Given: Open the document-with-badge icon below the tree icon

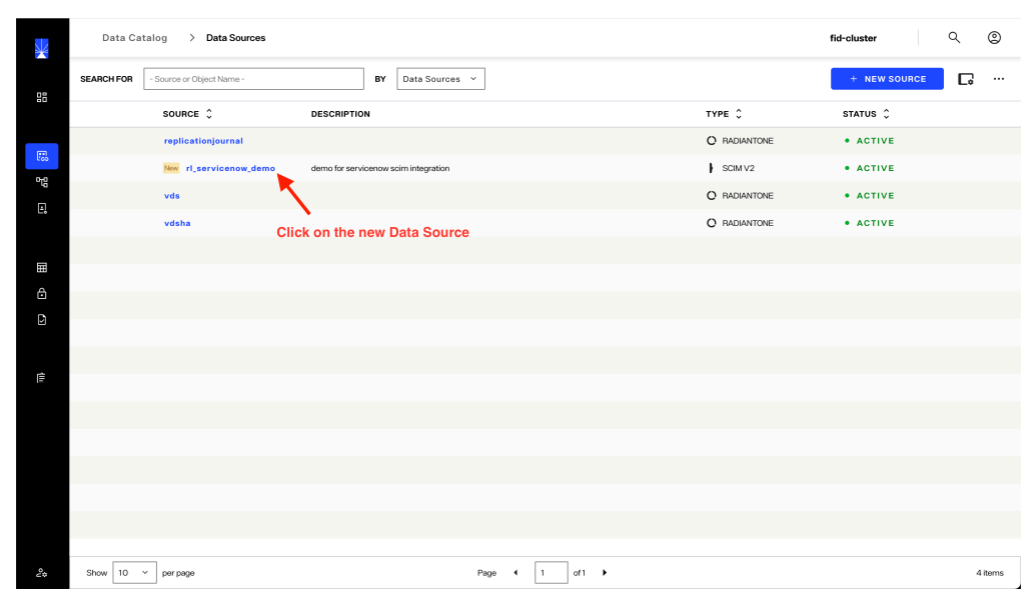Looking at the screenshot, I should pyautogui.click(x=42, y=208).
